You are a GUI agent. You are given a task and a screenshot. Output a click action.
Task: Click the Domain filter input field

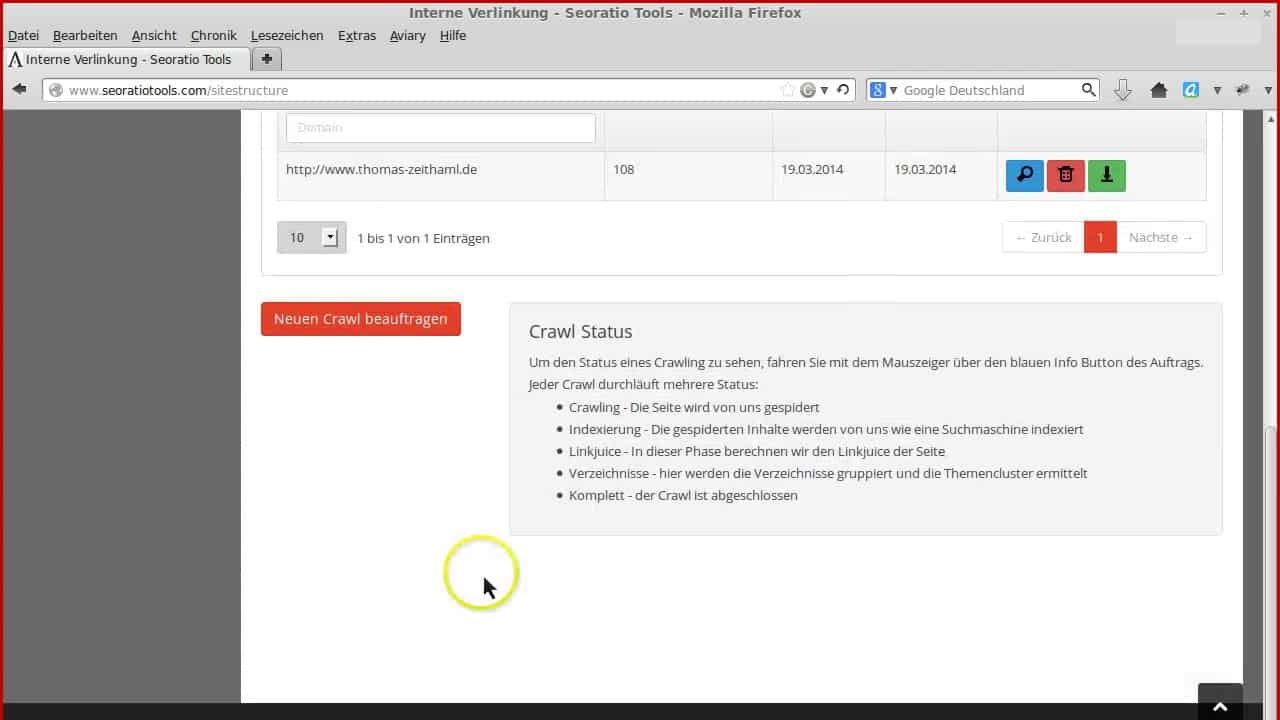[440, 127]
